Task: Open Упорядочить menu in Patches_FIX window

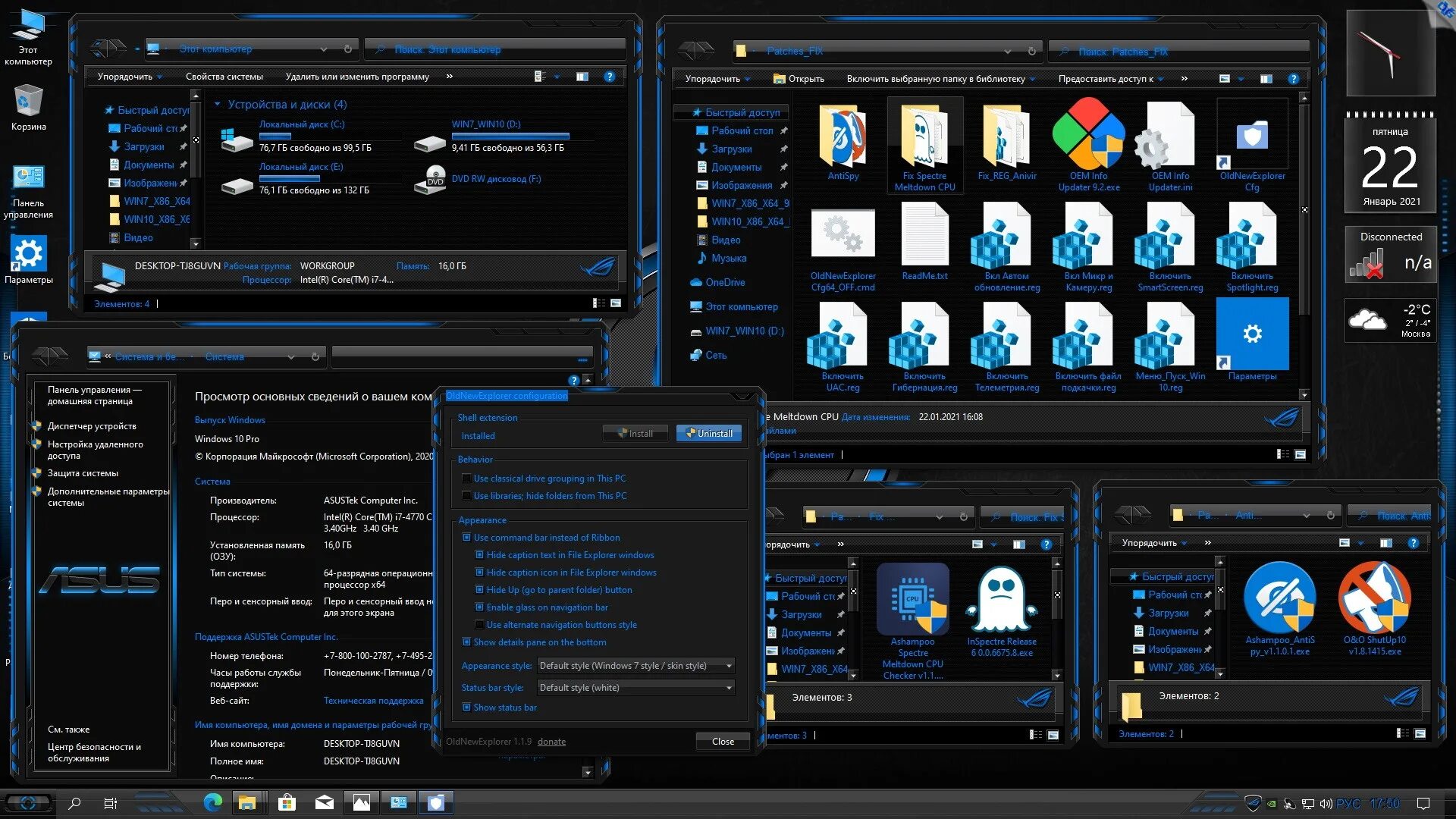Action: pyautogui.click(x=717, y=79)
